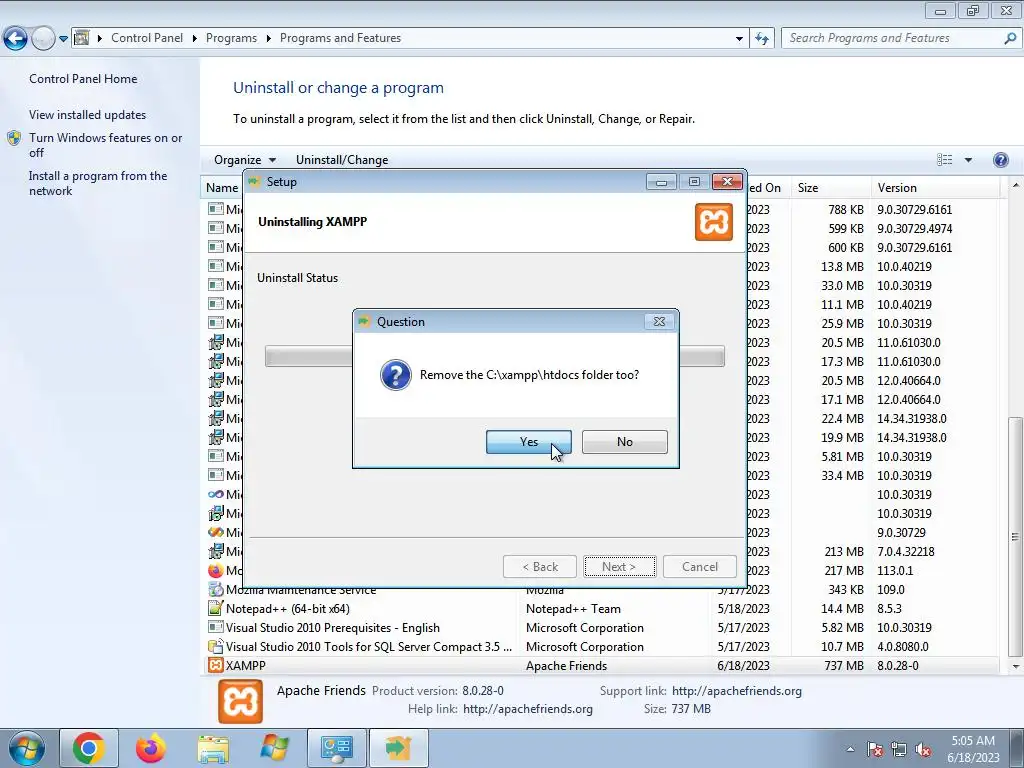
Task: Open Control Panel Home link
Action: [83, 78]
